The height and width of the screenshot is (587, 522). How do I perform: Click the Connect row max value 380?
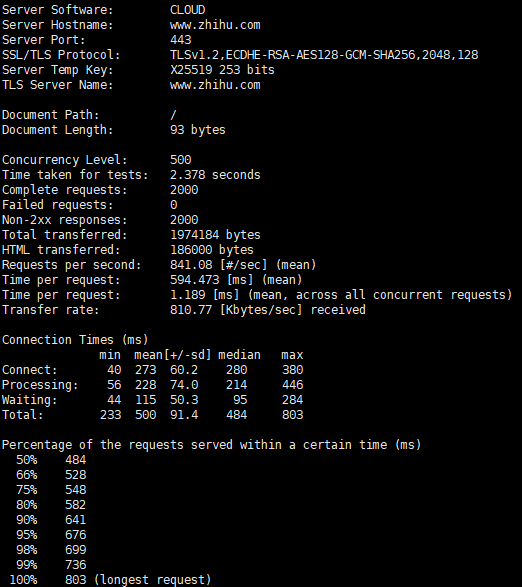(292, 370)
